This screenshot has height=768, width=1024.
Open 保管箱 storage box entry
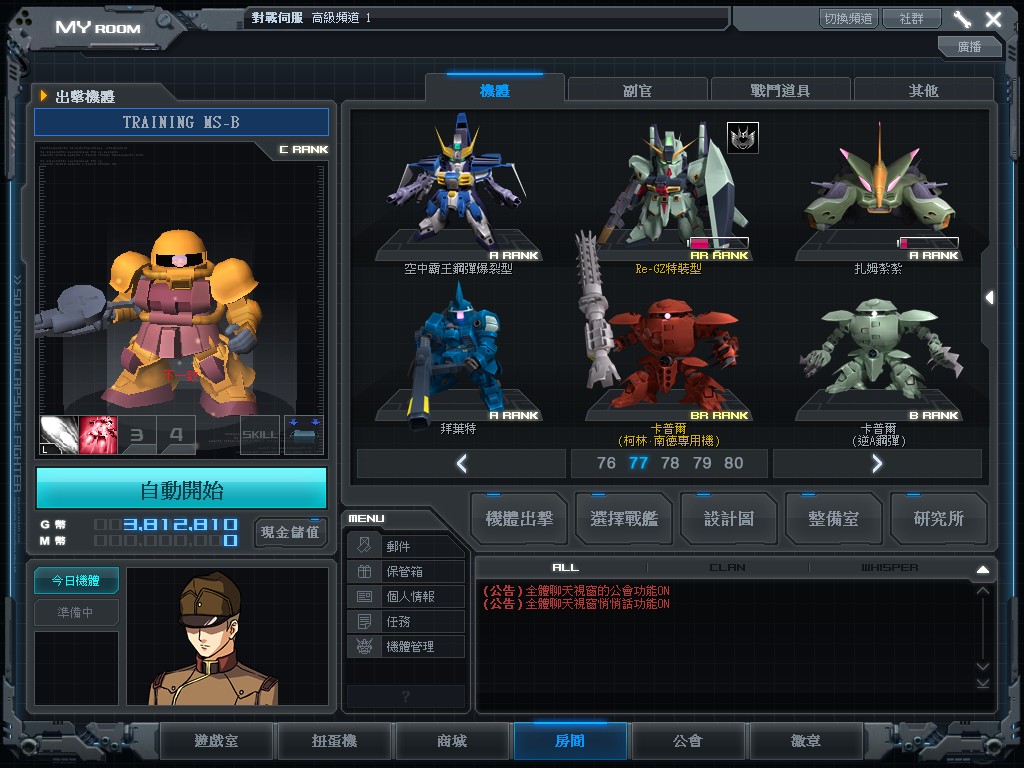click(406, 571)
